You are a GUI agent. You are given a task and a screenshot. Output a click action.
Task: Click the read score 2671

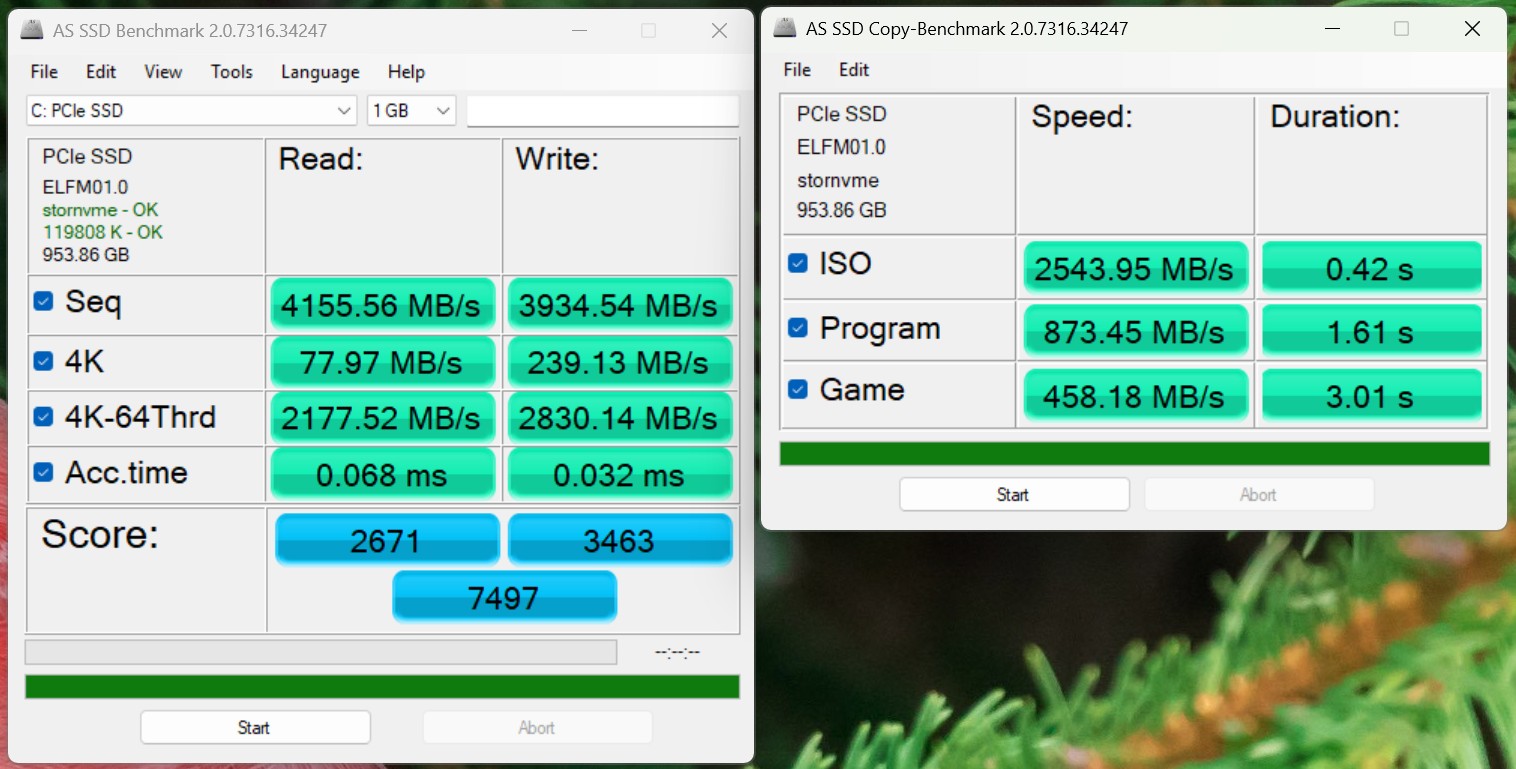[x=387, y=539]
